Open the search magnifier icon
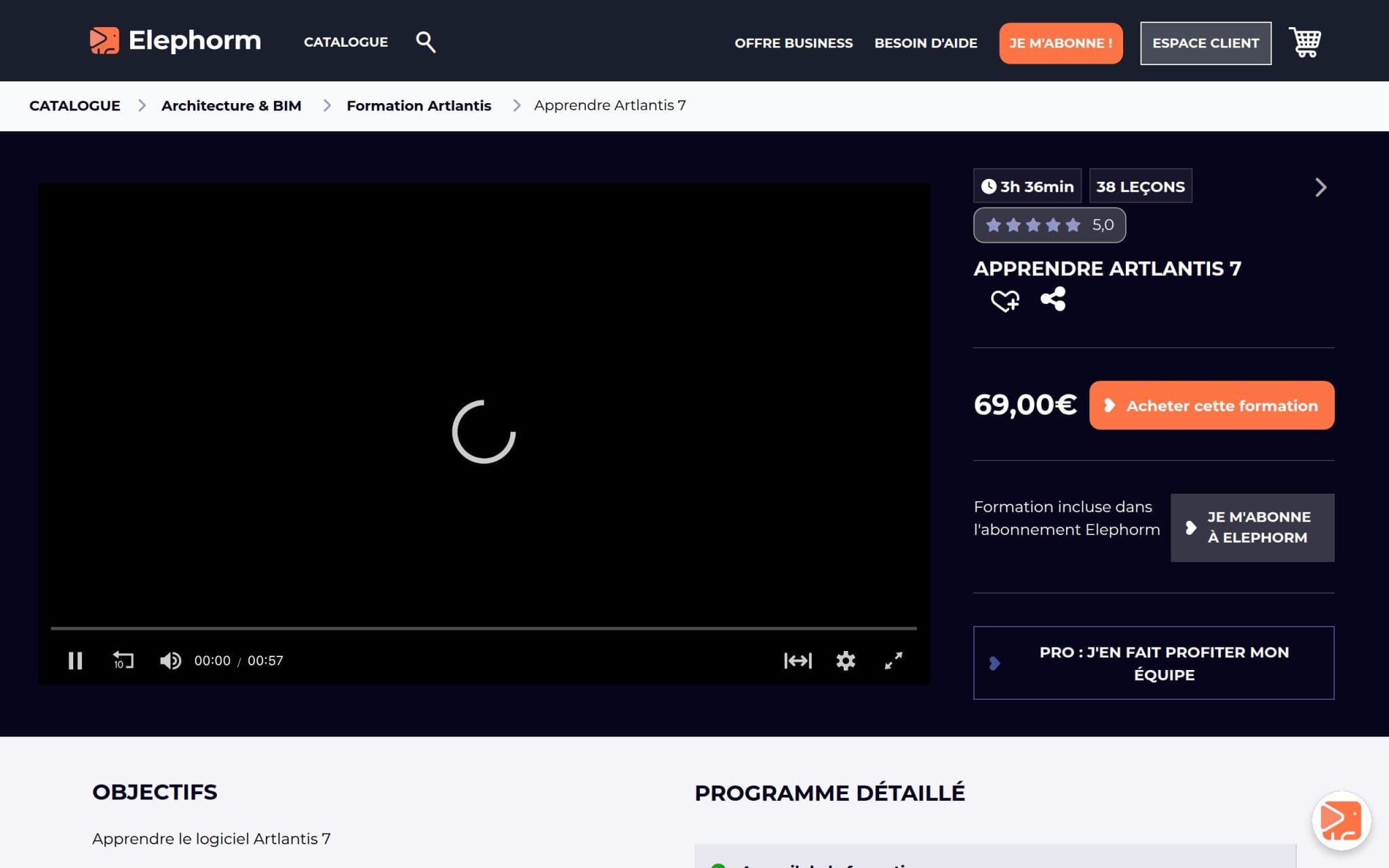Screen dimensions: 1389x868 [425, 42]
